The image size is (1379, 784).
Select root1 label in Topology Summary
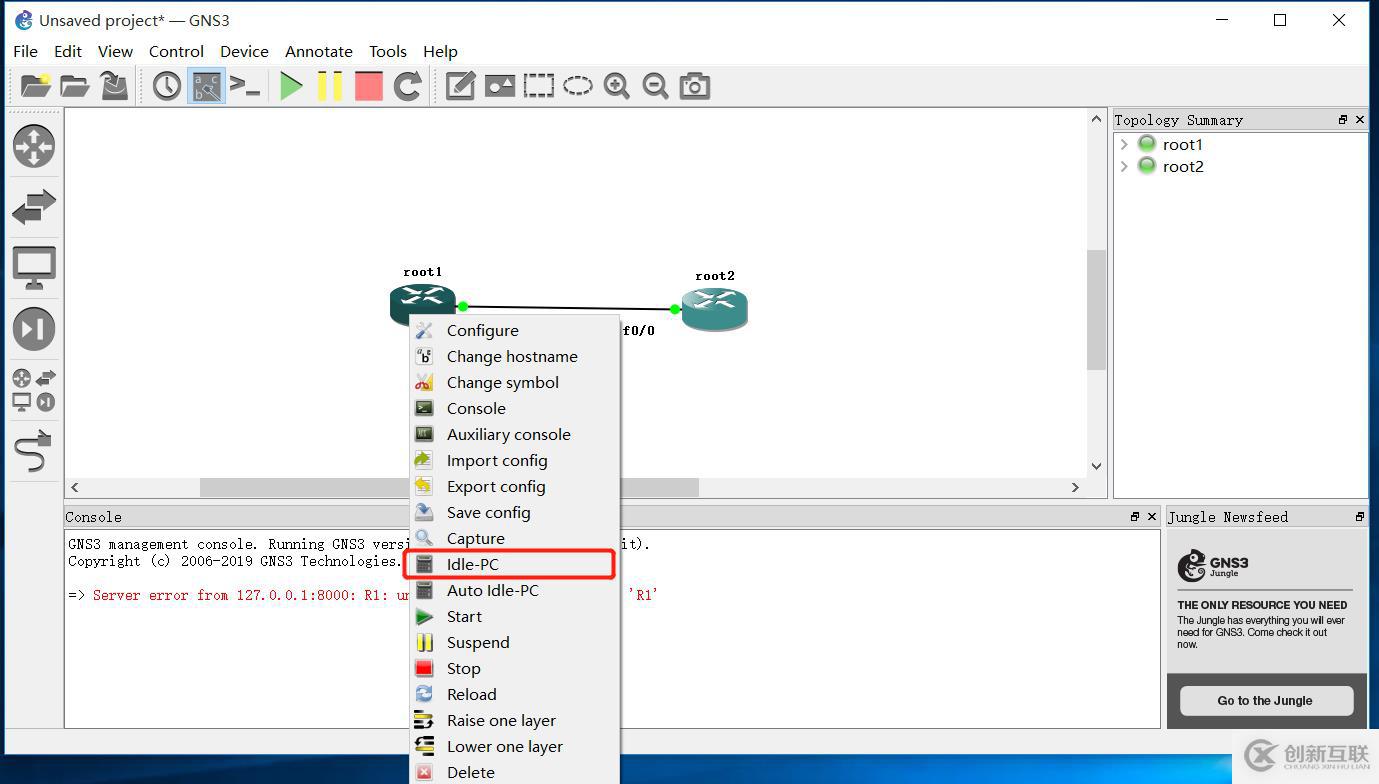1182,144
